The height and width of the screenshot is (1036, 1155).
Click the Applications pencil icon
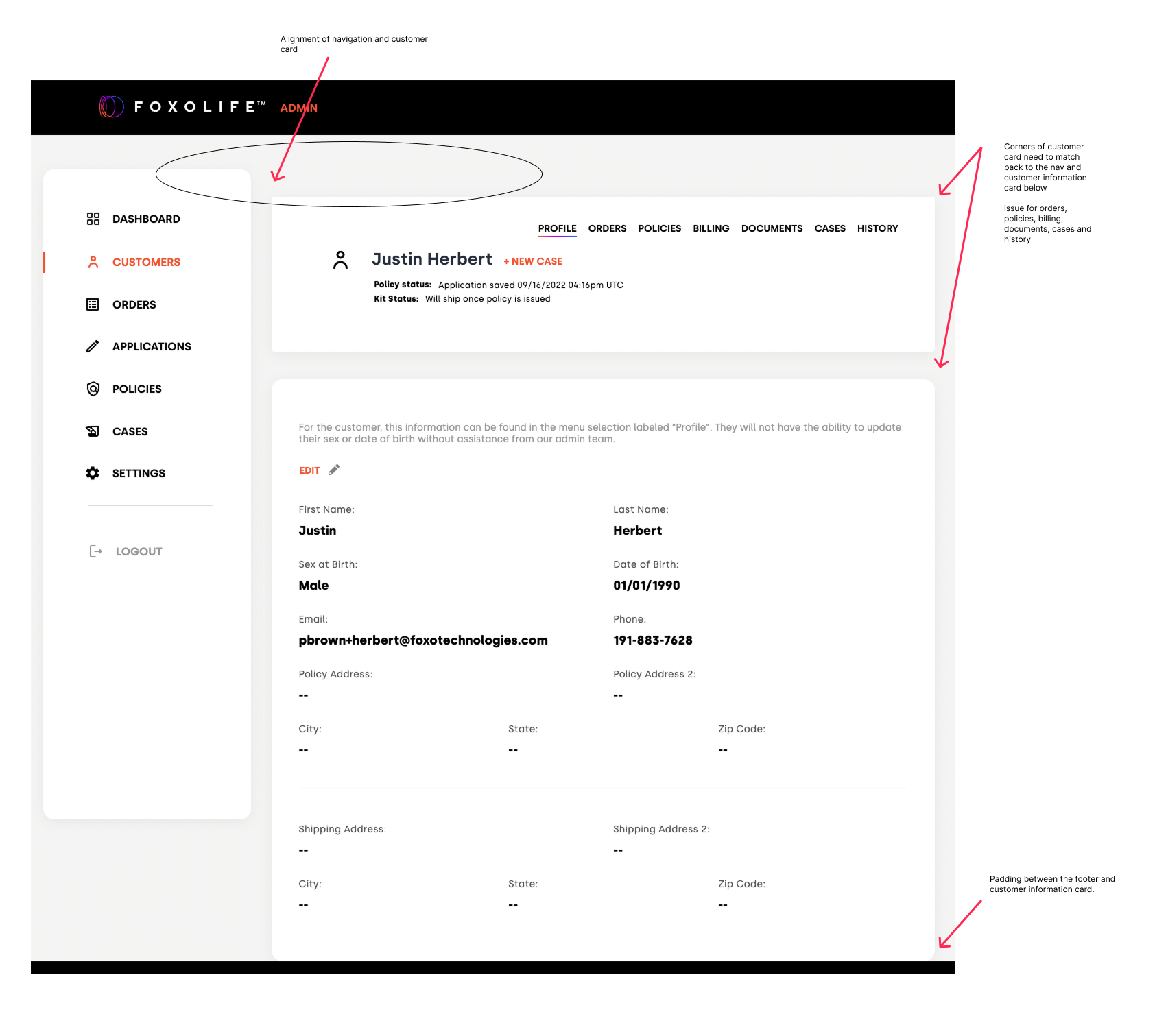click(x=93, y=346)
